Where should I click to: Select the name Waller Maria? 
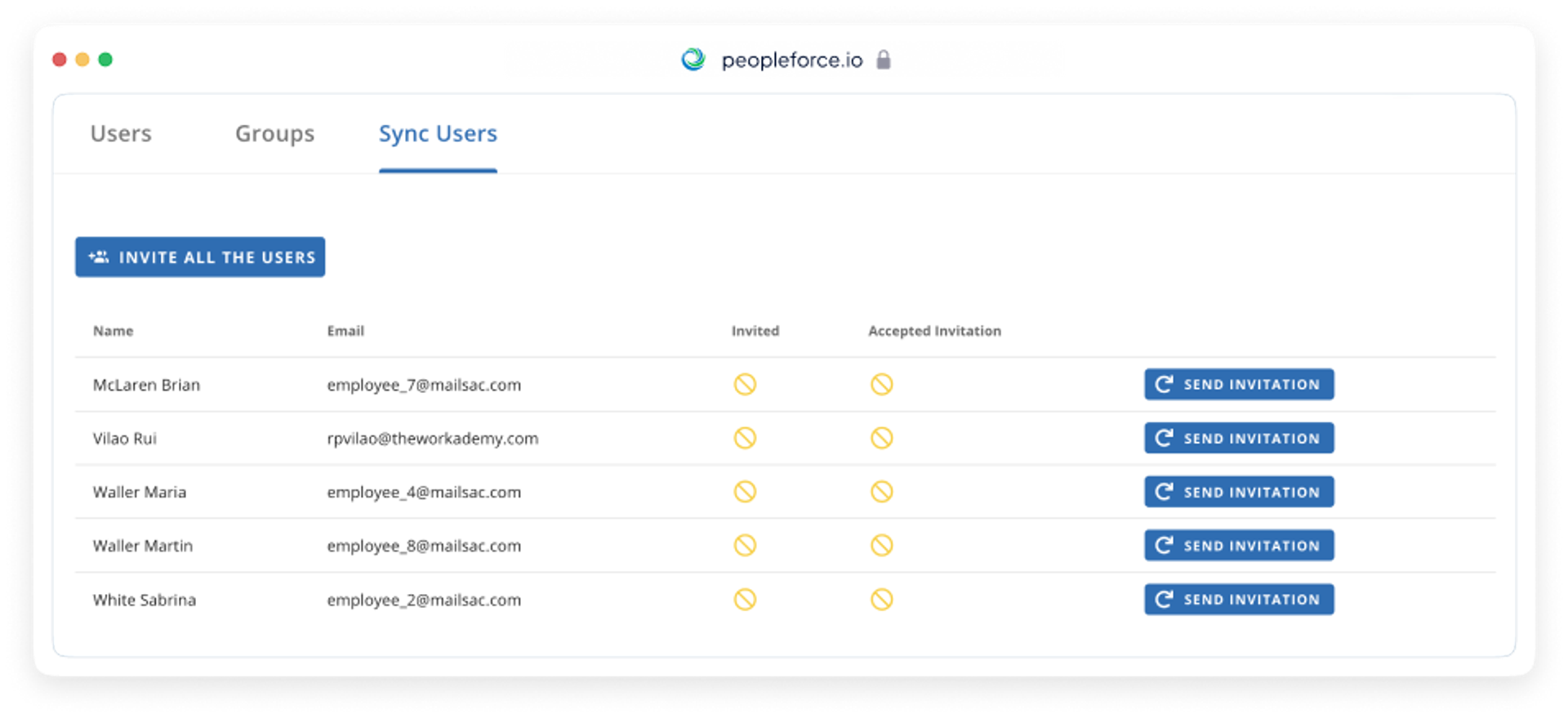pos(140,492)
